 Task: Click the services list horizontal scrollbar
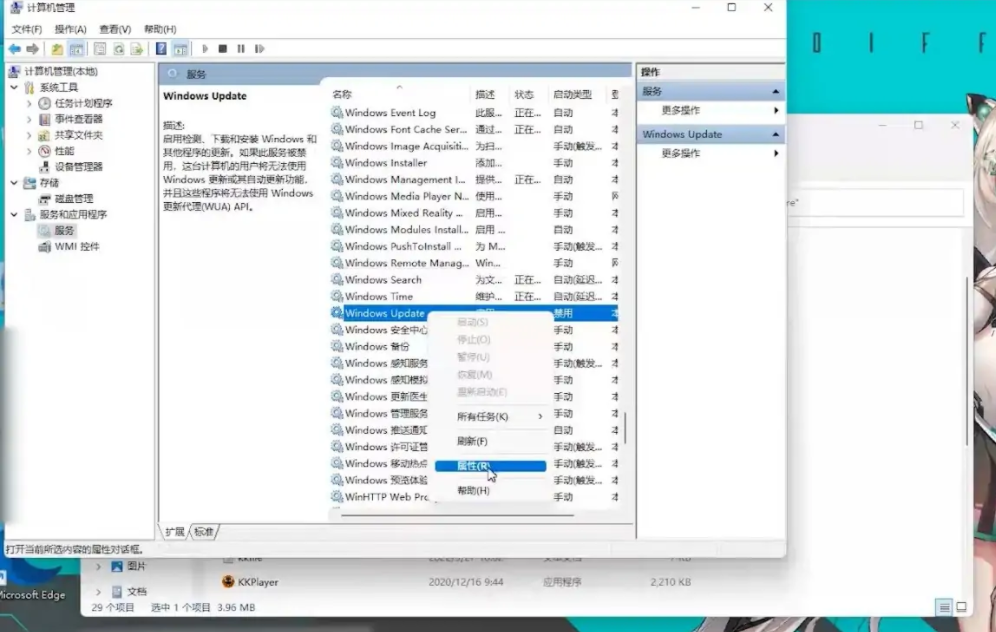[x=457, y=514]
